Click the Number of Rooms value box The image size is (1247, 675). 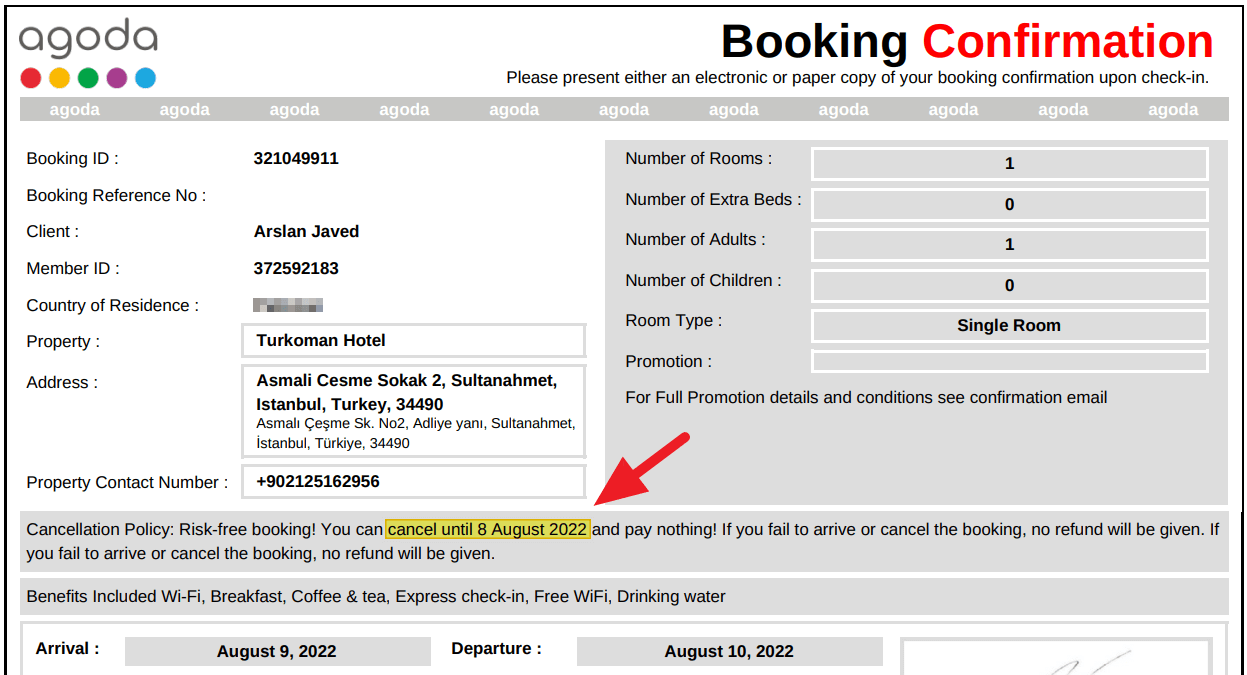(1009, 163)
